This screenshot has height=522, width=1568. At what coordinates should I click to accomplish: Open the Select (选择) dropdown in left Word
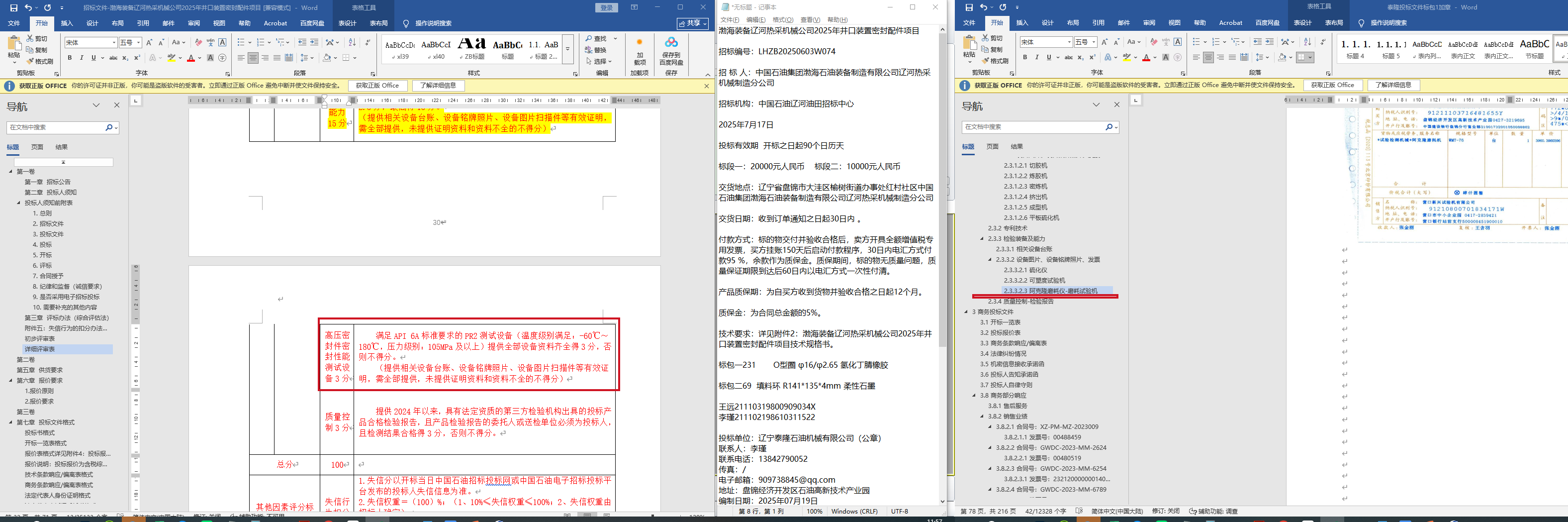[x=599, y=61]
